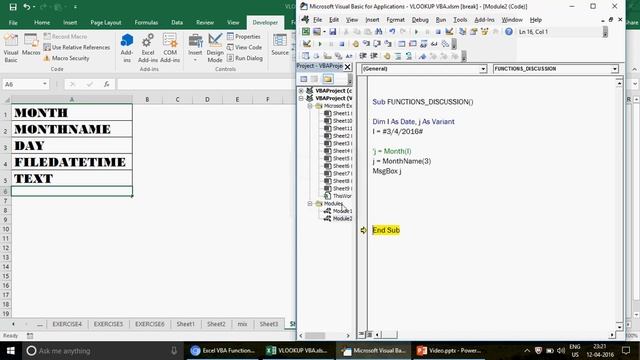The image size is (640, 360).
Task: Toggle Design Mode icon in VBA standard toolbar
Action: pyautogui.click(x=449, y=31)
